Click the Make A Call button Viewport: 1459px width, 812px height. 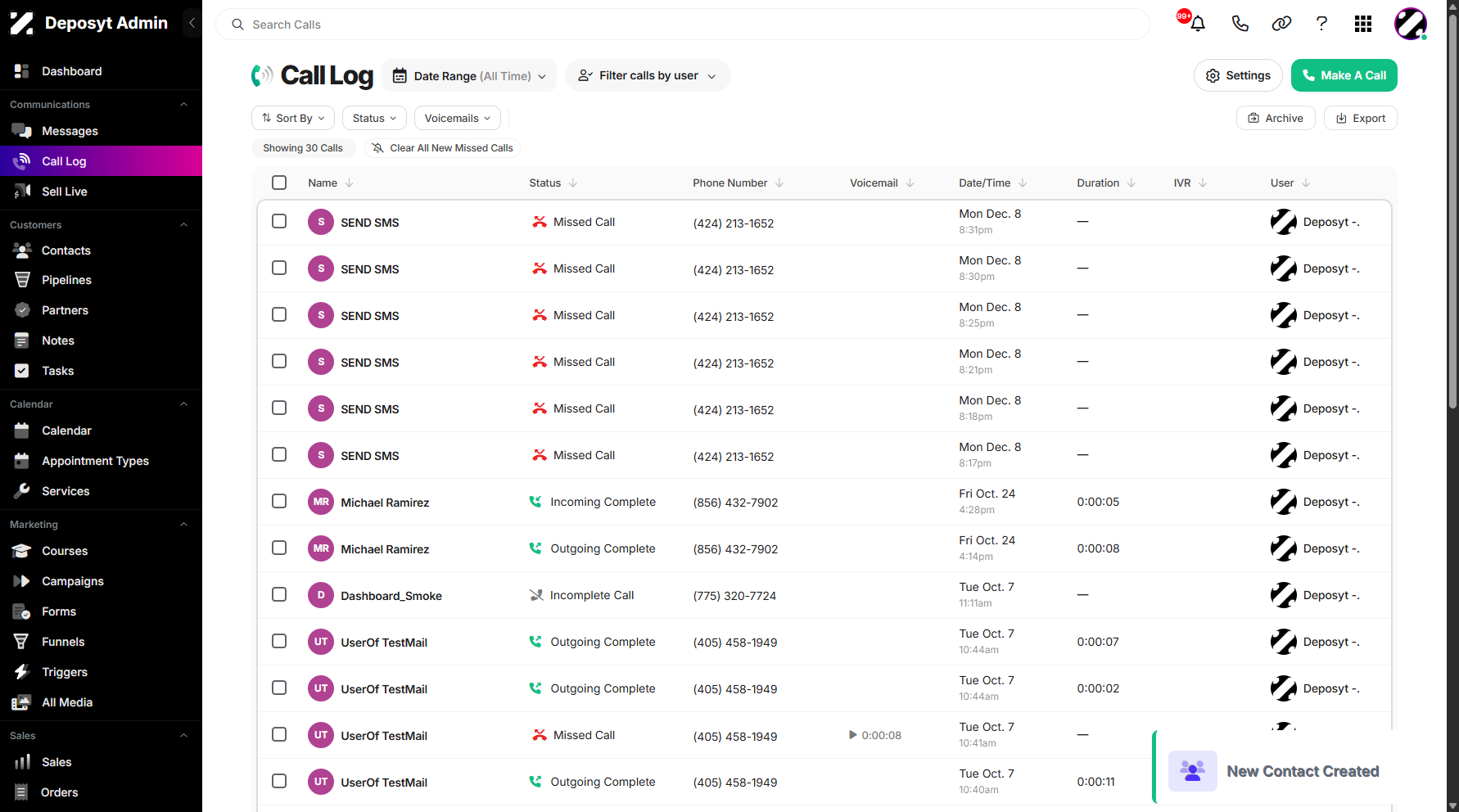[1344, 75]
